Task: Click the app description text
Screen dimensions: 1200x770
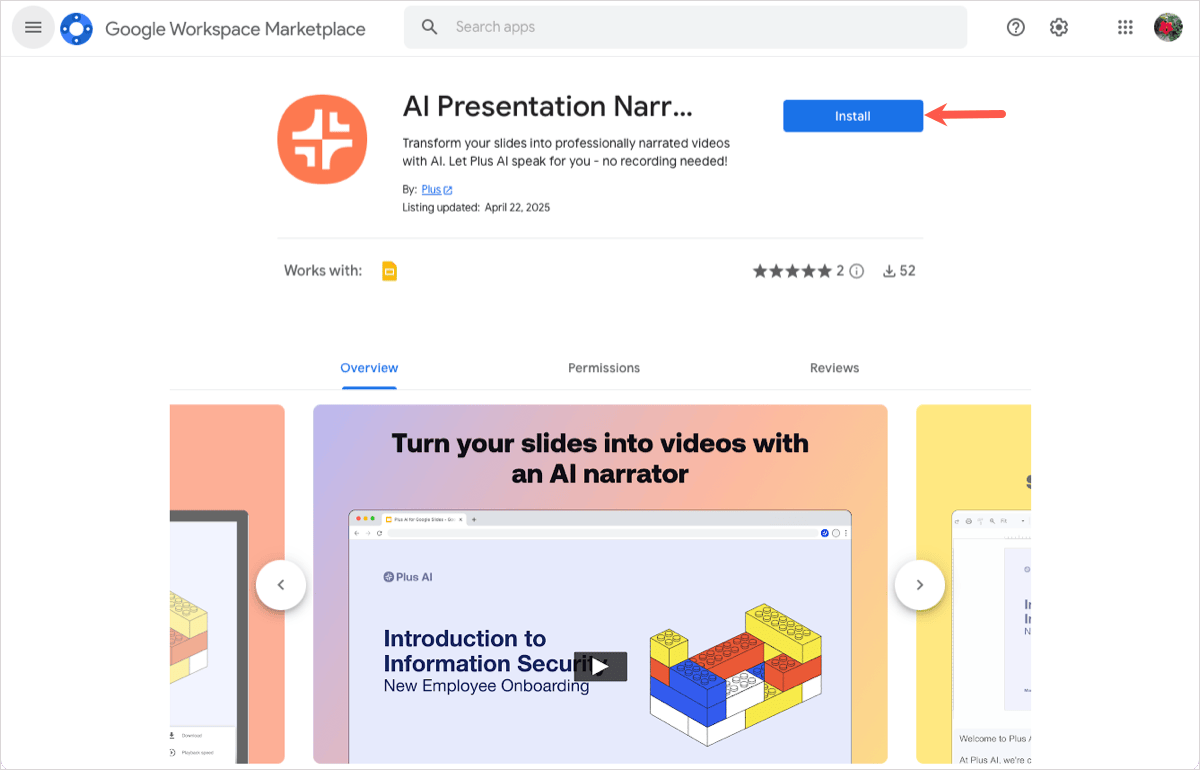Action: 566,152
